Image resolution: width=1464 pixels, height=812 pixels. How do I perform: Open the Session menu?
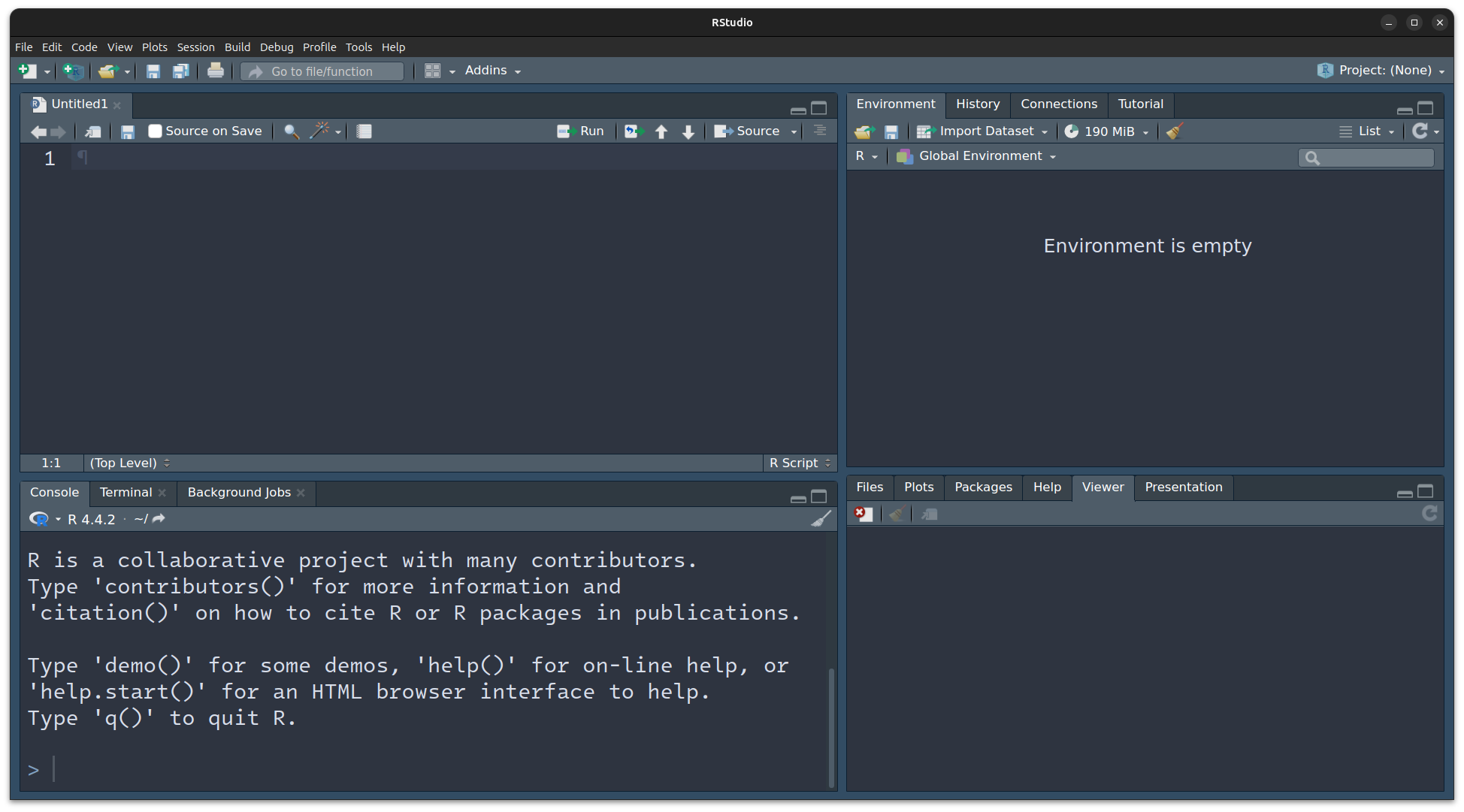click(x=195, y=47)
